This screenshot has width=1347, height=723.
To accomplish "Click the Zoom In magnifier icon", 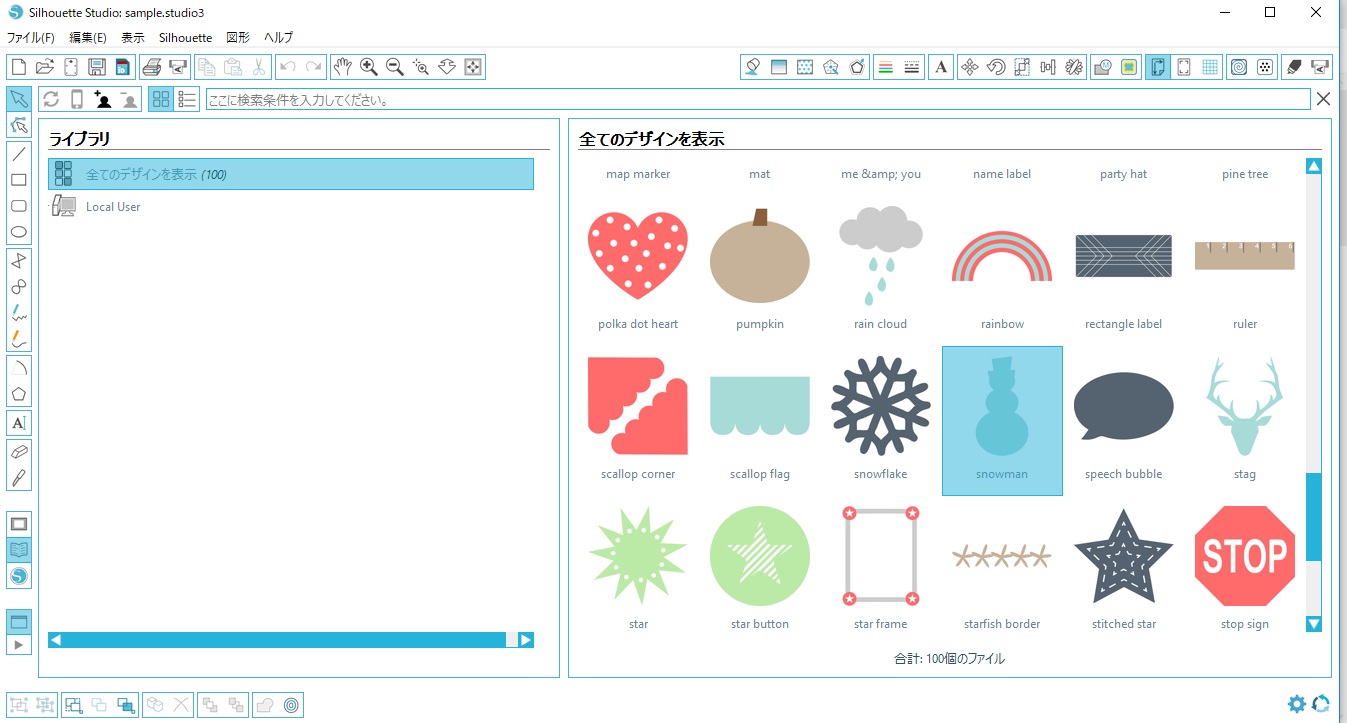I will (369, 67).
